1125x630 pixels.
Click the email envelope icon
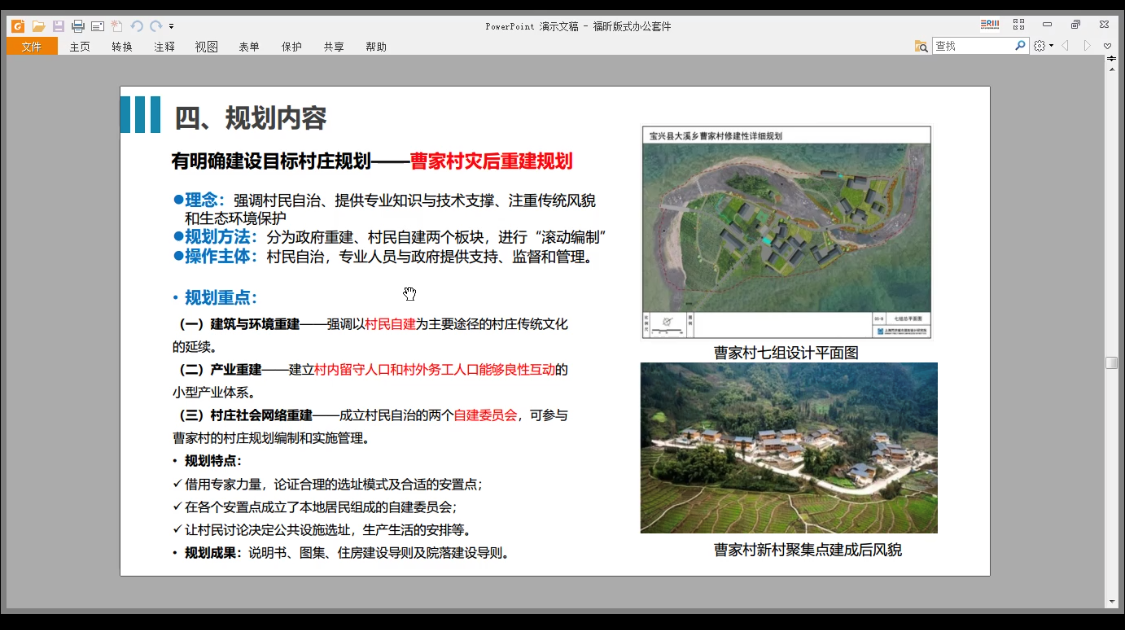pos(97,26)
